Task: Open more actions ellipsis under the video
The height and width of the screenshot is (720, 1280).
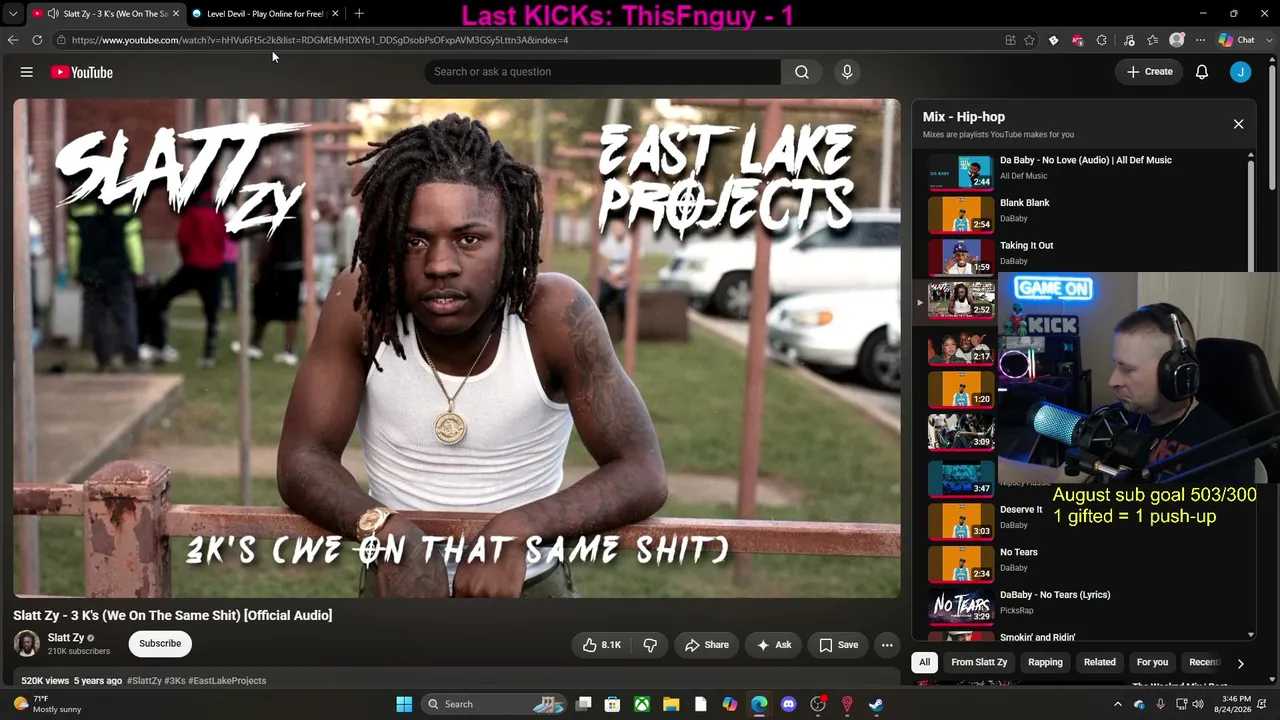Action: point(887,645)
